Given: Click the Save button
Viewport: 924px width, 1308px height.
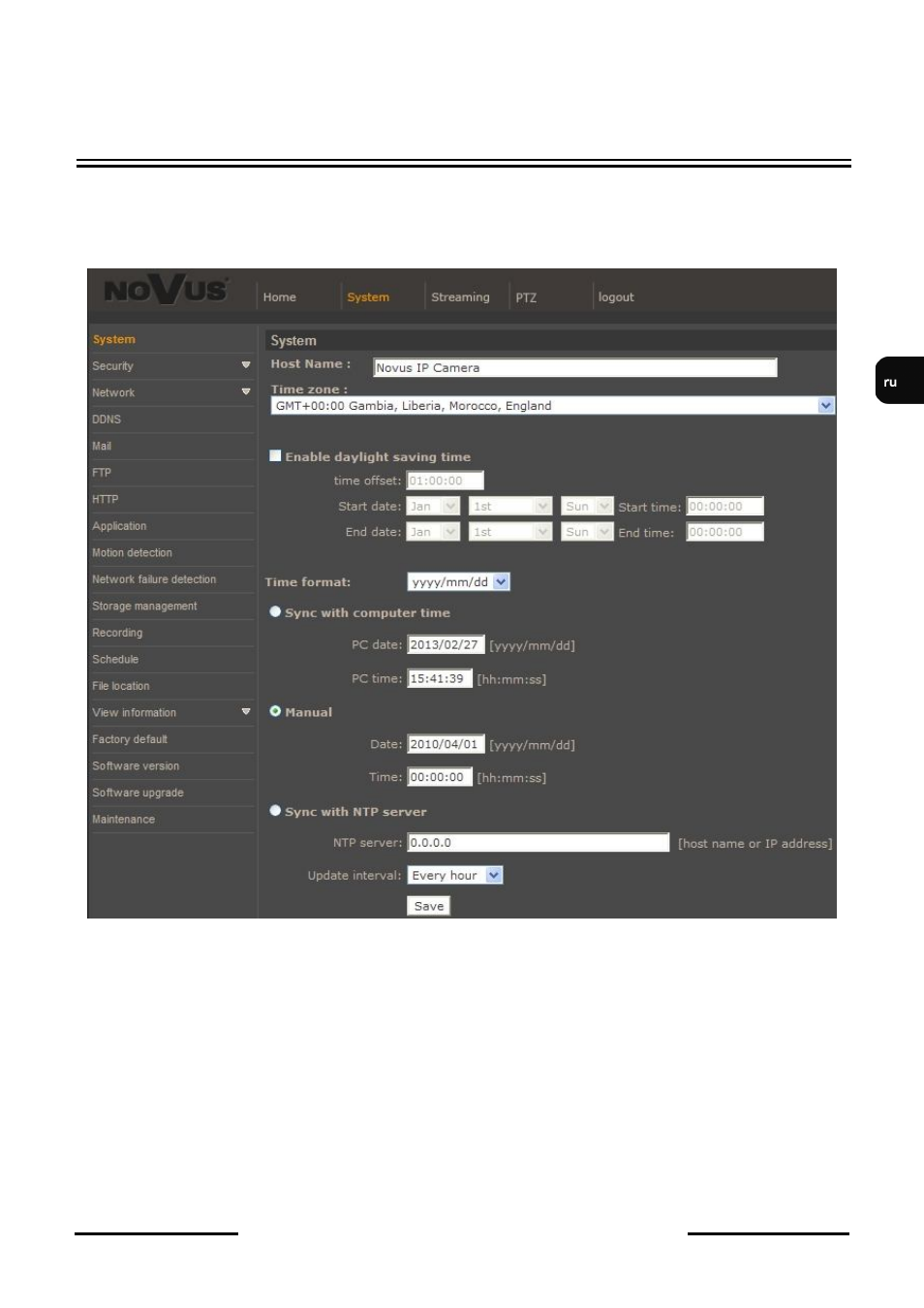Looking at the screenshot, I should pyautogui.click(x=429, y=906).
